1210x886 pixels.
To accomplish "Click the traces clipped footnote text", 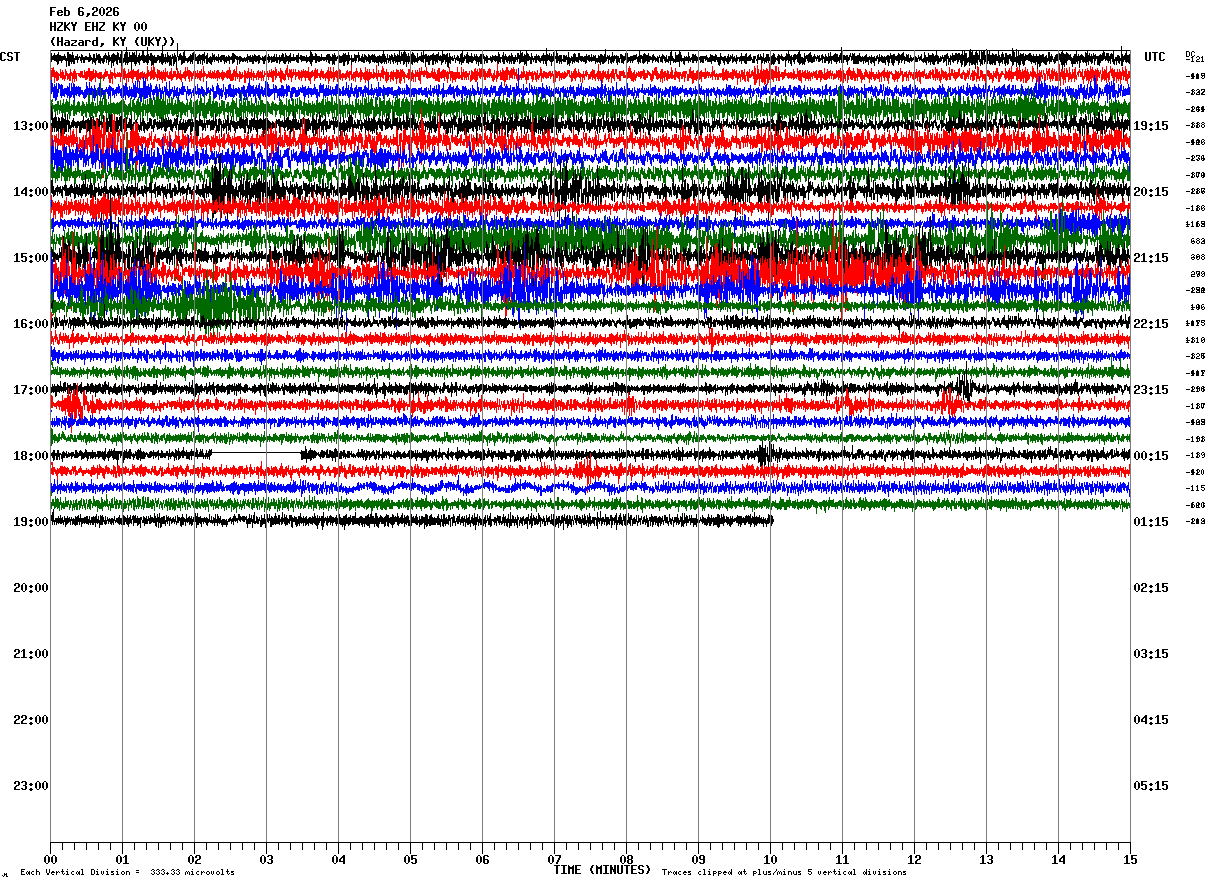I will pyautogui.click(x=784, y=873).
